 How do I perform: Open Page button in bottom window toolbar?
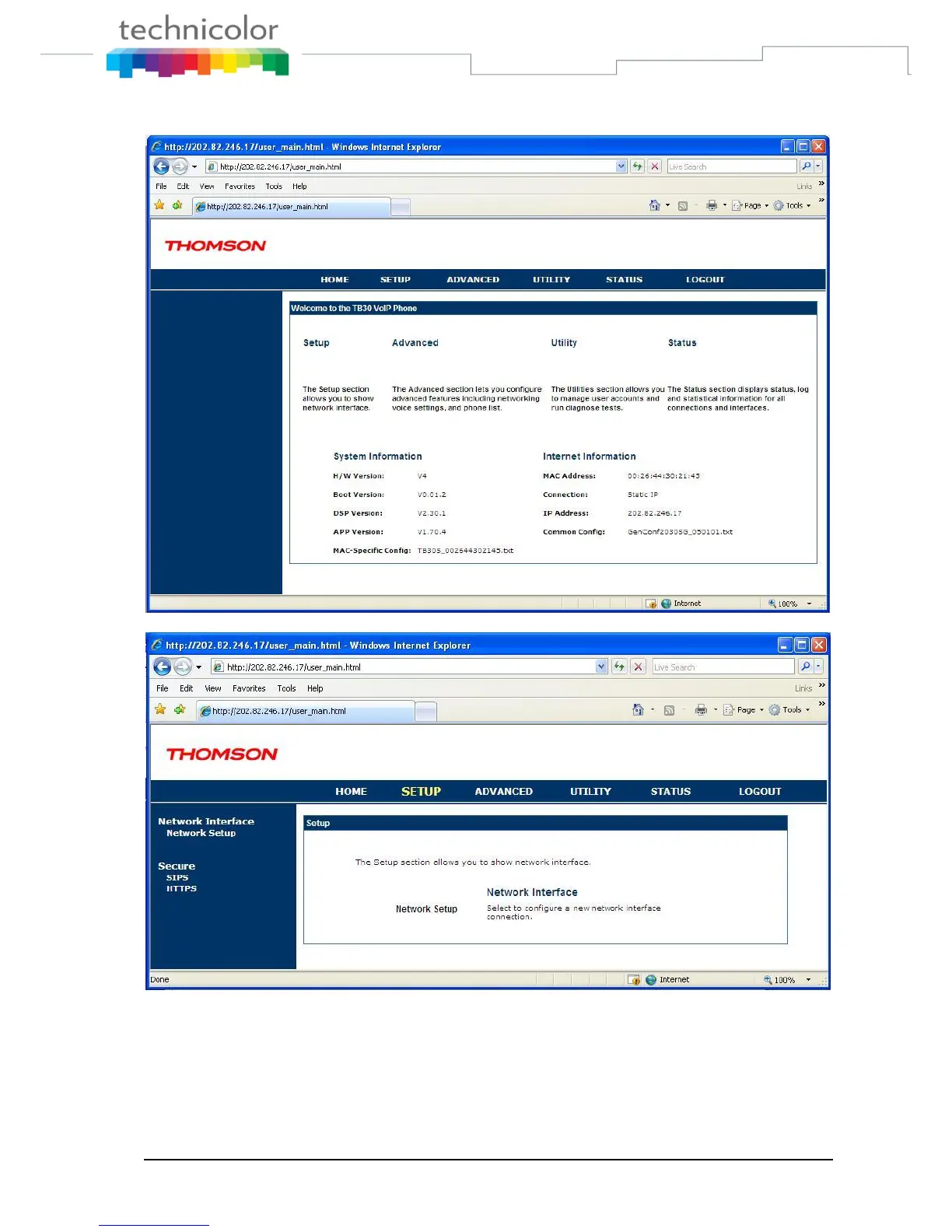(x=744, y=709)
